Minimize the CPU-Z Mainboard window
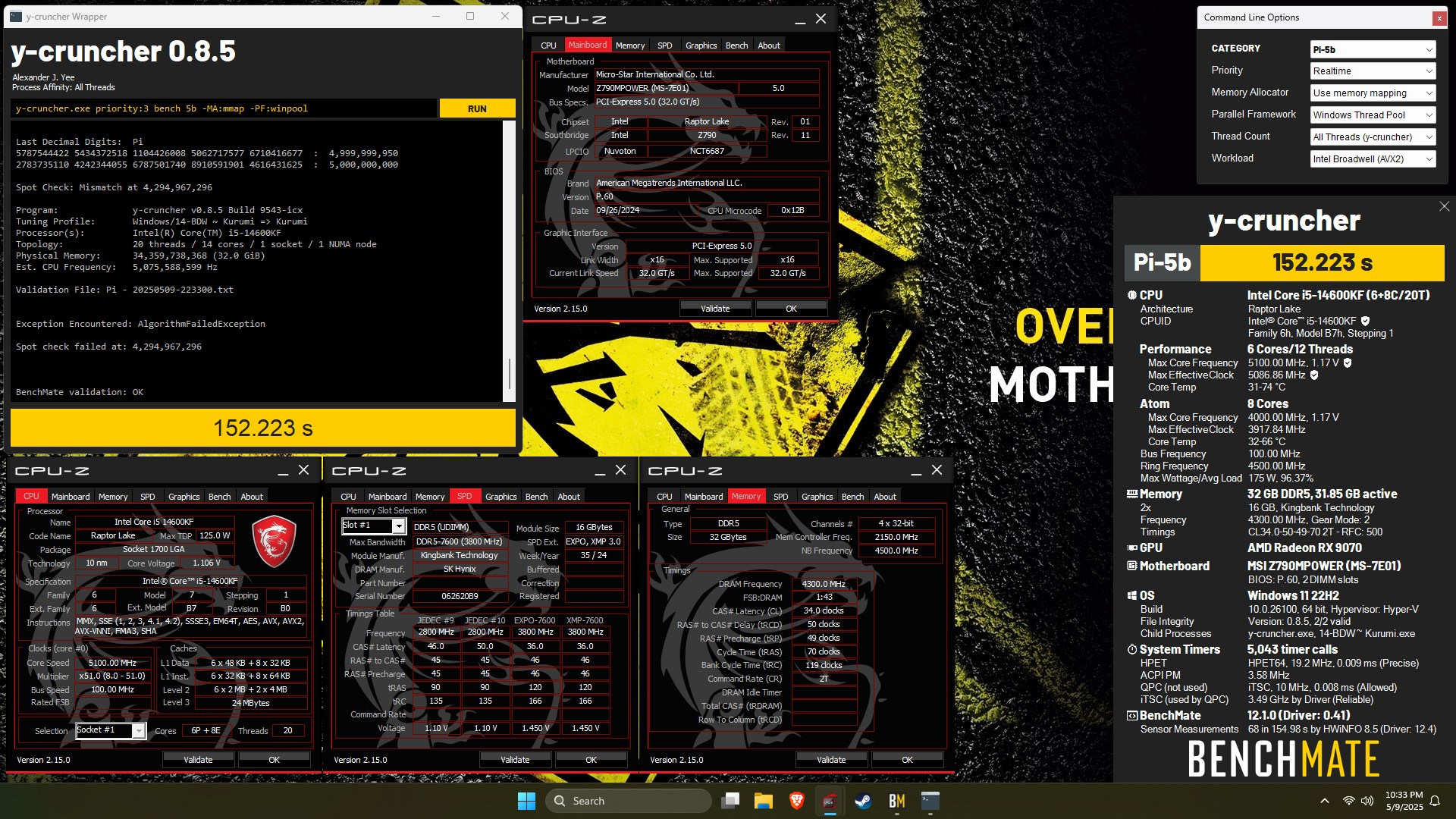Viewport: 1456px width, 819px height. point(800,20)
